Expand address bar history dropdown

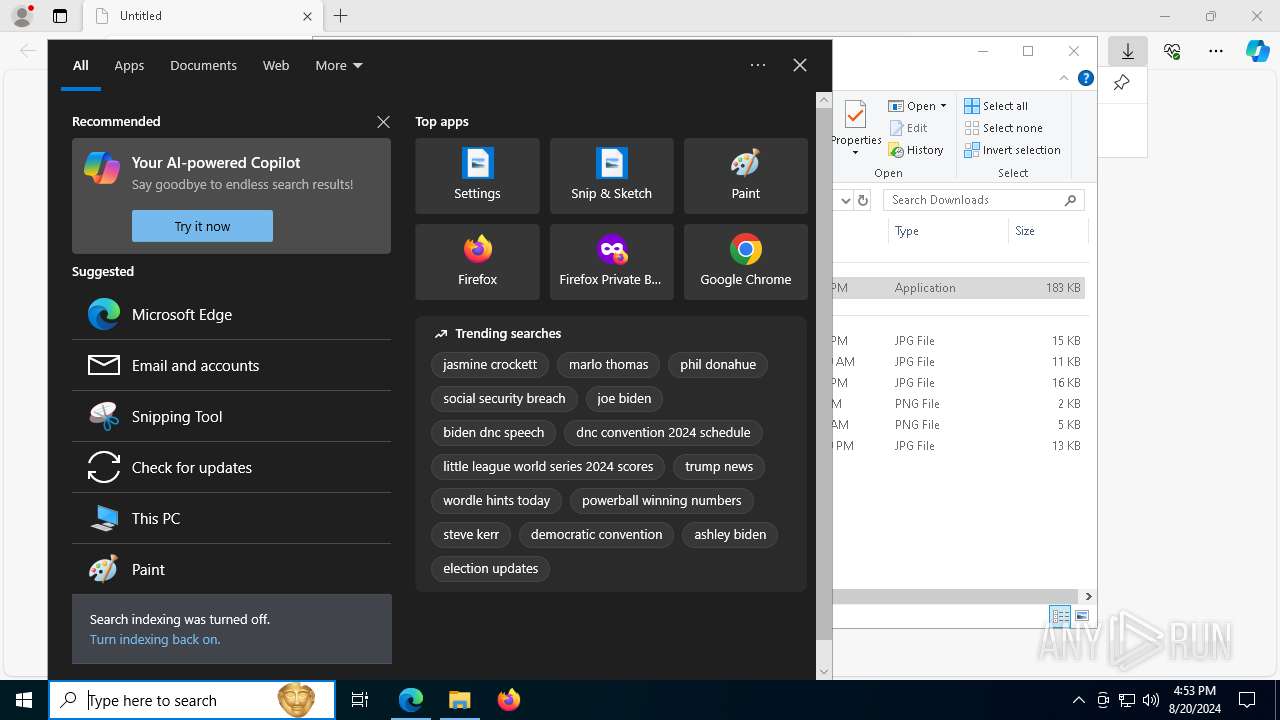point(845,200)
